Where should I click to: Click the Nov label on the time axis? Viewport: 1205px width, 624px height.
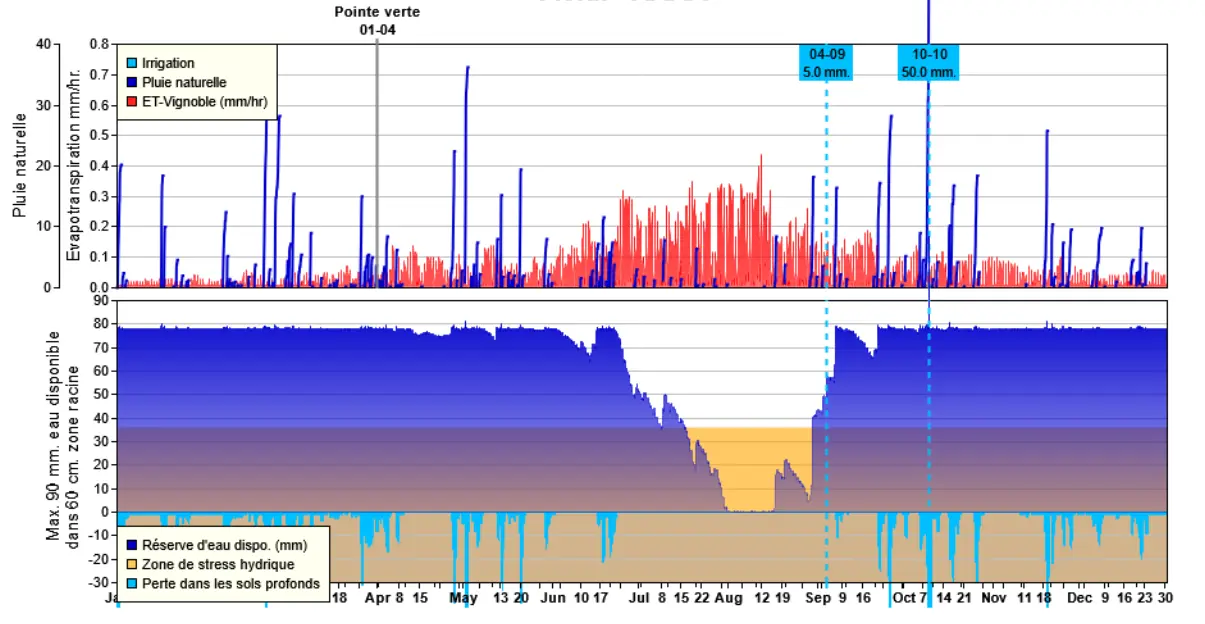(x=993, y=598)
